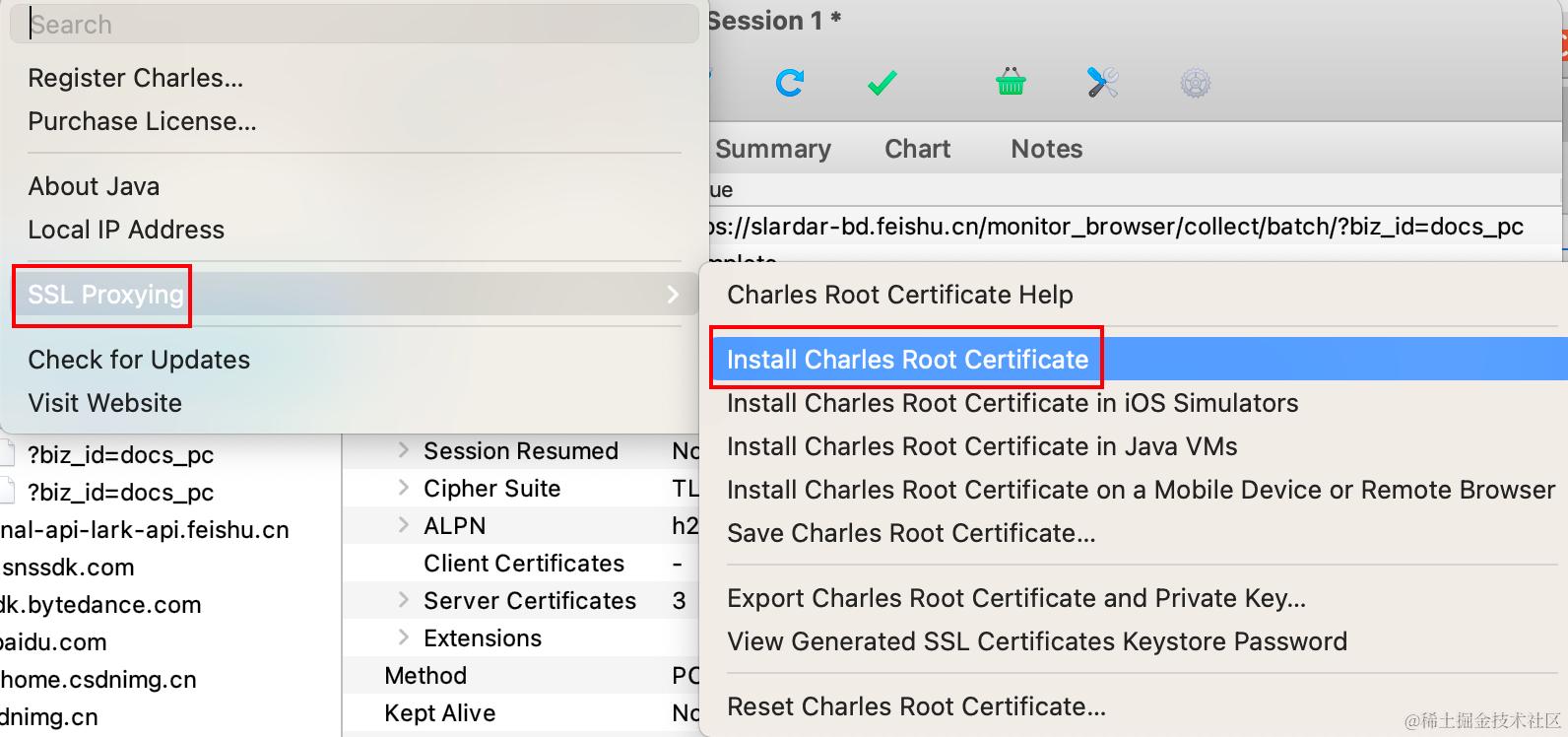Open the SSL Proxying submenu
Screen dimensions: 1568x737
[x=355, y=294]
